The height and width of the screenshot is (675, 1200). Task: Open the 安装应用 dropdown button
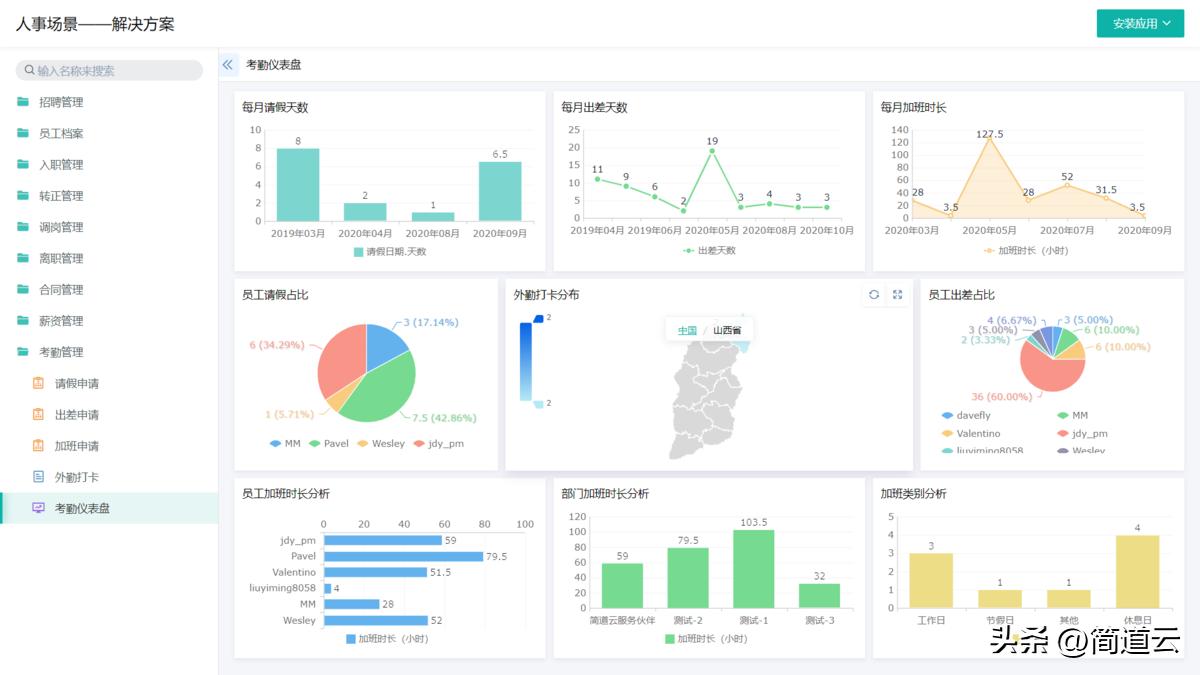1140,24
